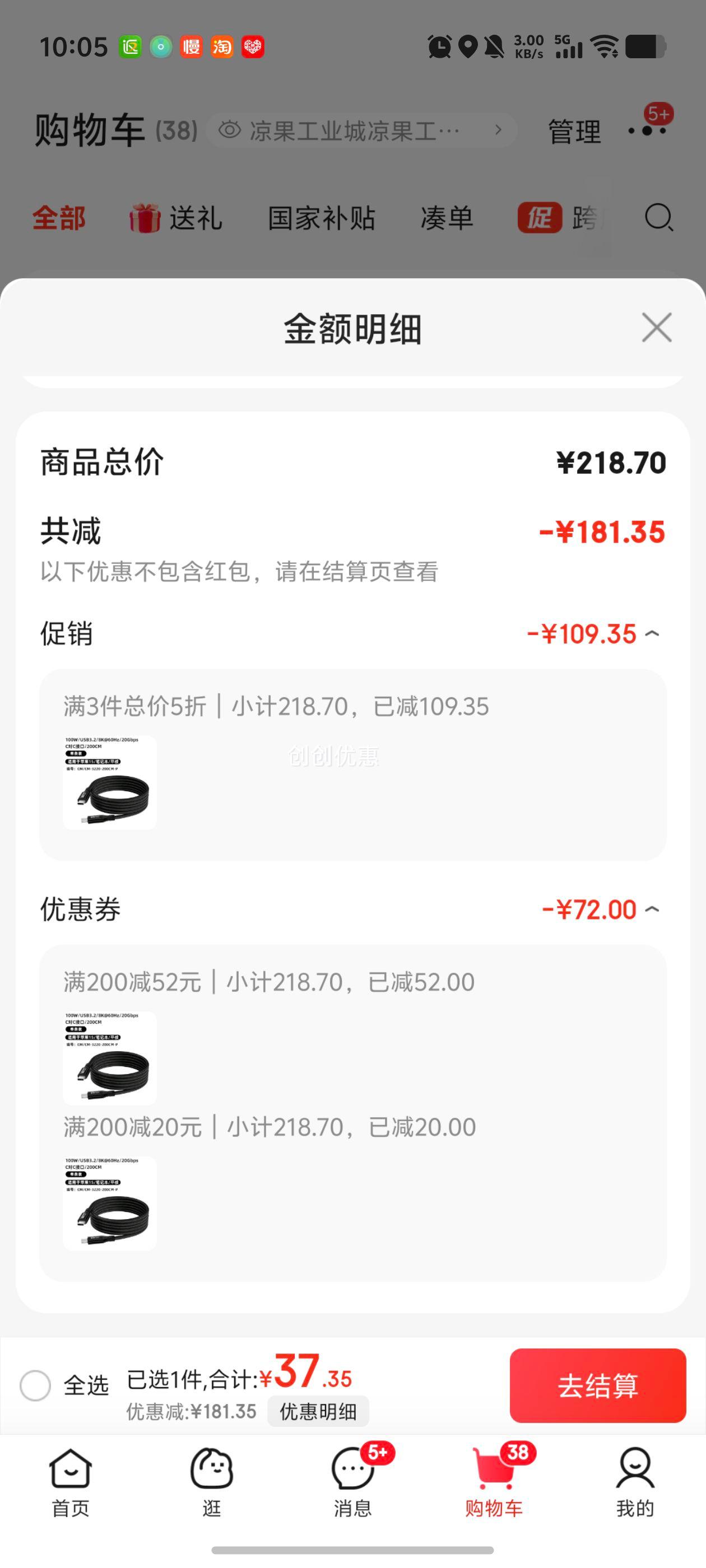Close the 金额明细 detail panel
Screen dimensions: 706x1568
pyautogui.click(x=657, y=328)
